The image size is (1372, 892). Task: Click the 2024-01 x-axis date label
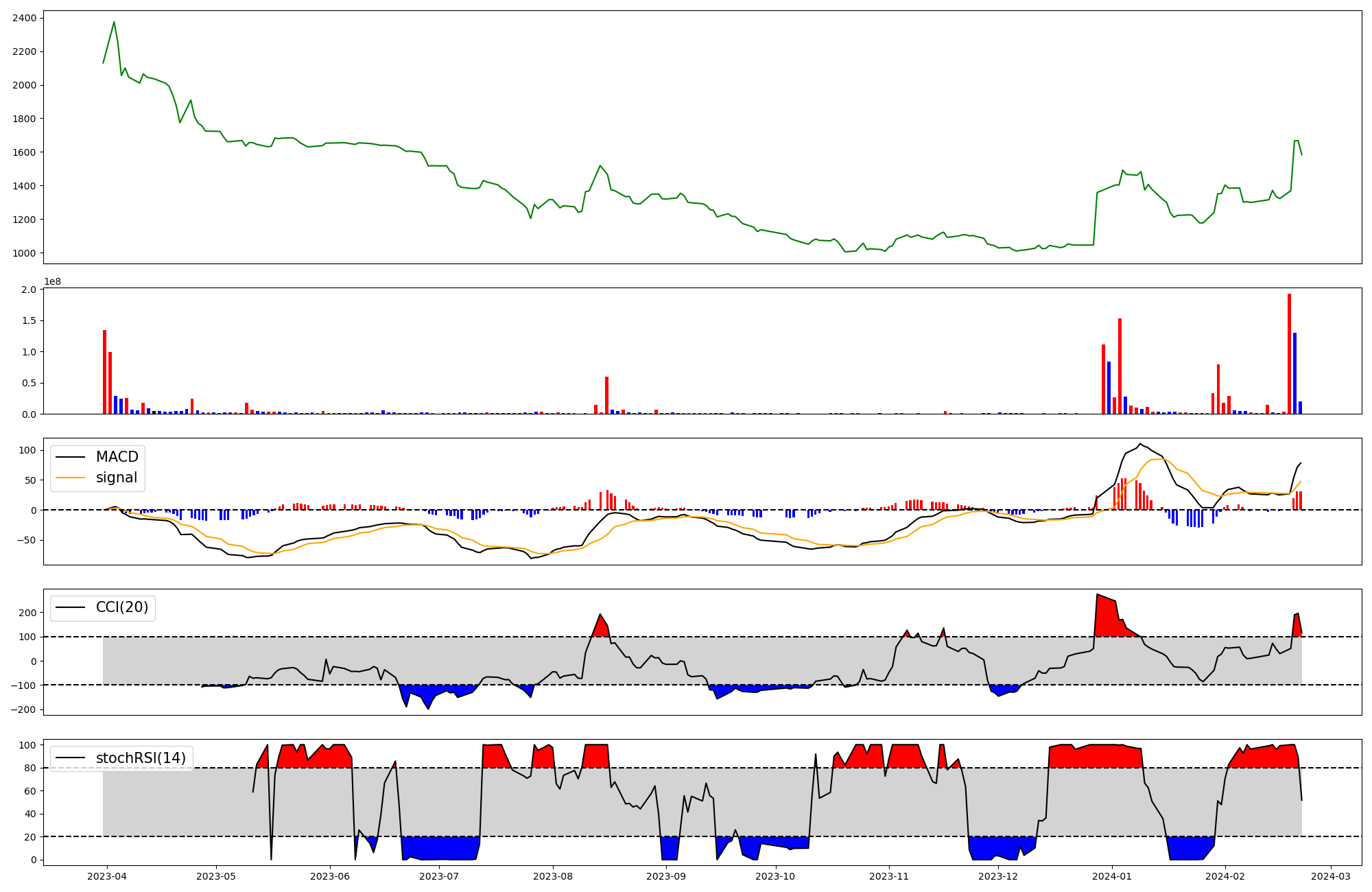point(1111,876)
